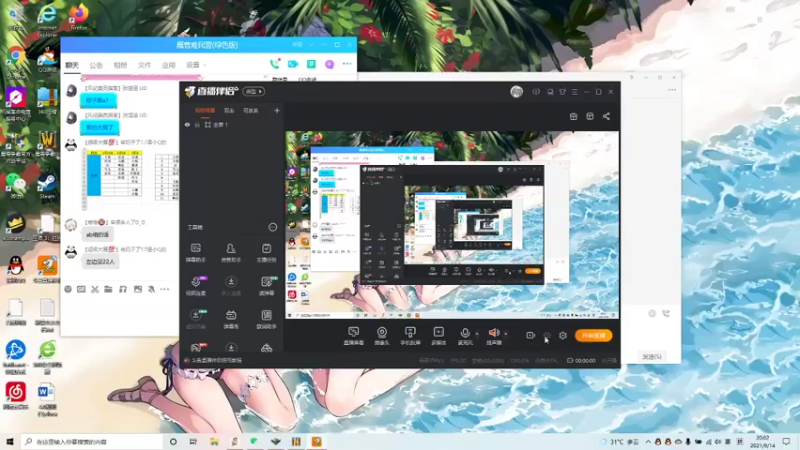Click the scissors screenshot icon in QQ chat
The image size is (800, 450).
pyautogui.click(x=95, y=289)
